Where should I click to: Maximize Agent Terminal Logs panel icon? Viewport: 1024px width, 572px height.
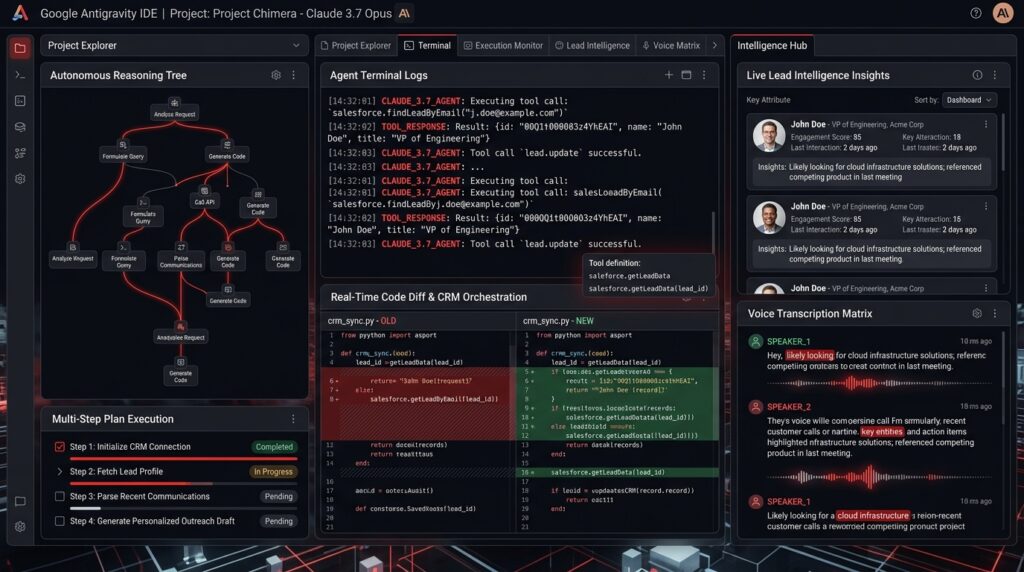click(686, 75)
